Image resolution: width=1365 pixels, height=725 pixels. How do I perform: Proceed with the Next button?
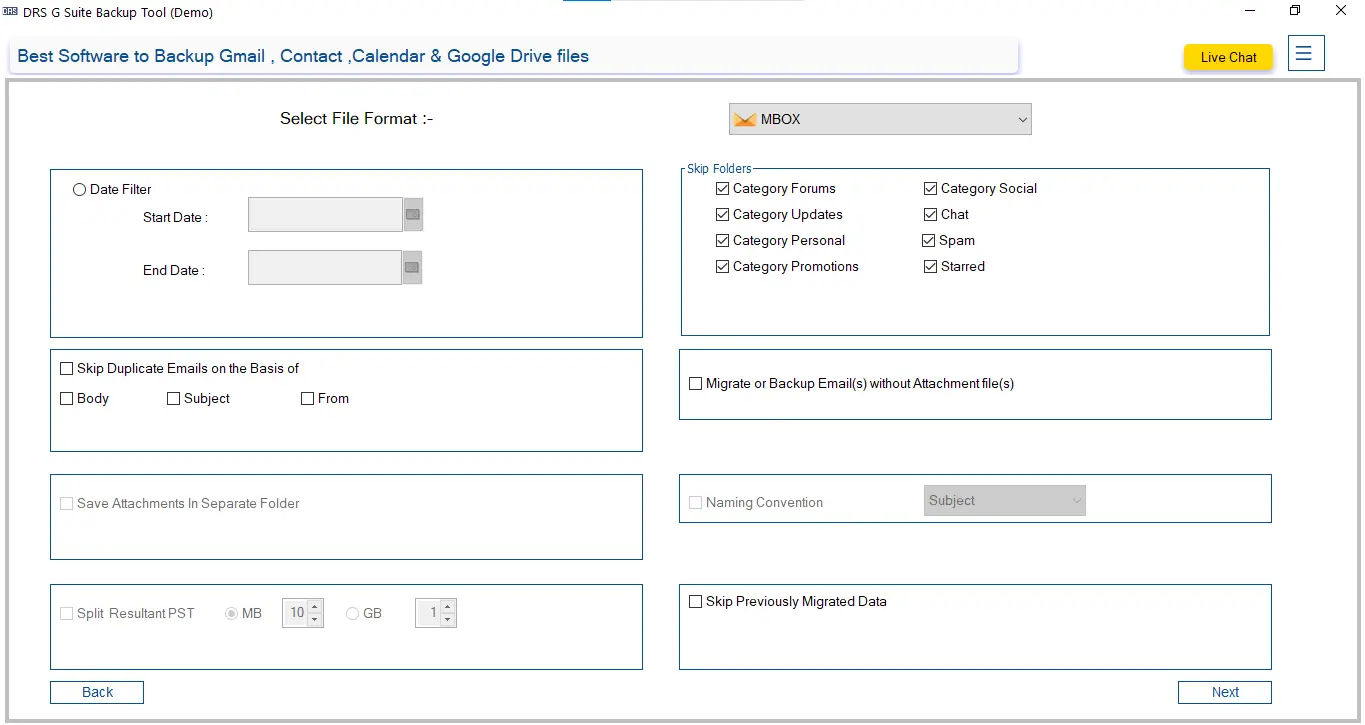tap(1225, 692)
